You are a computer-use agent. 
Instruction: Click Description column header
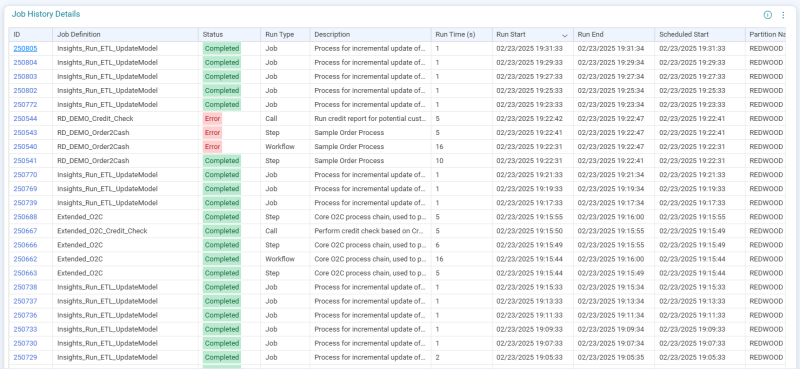(x=370, y=35)
